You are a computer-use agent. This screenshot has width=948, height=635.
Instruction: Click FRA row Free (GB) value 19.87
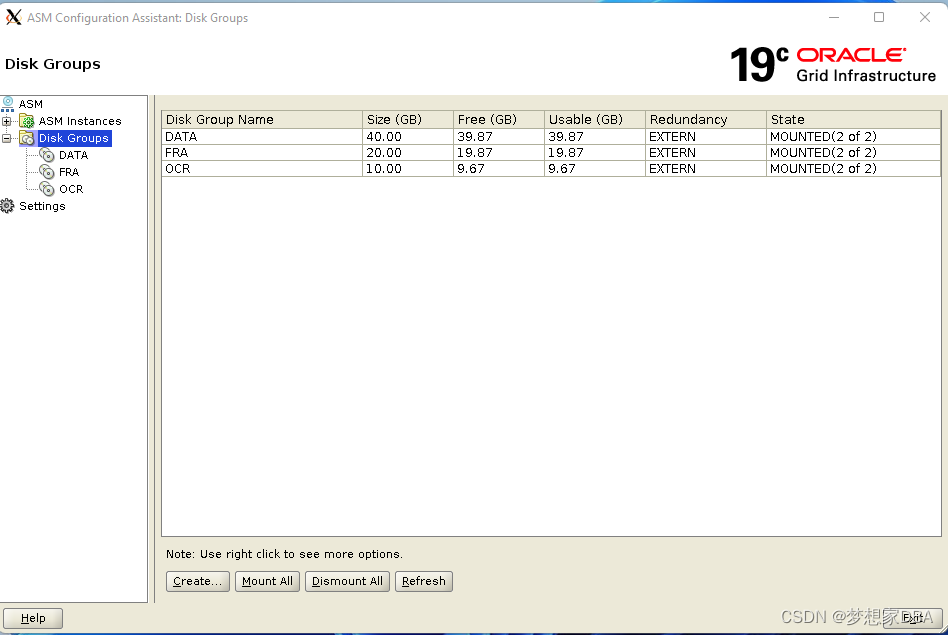(x=475, y=152)
